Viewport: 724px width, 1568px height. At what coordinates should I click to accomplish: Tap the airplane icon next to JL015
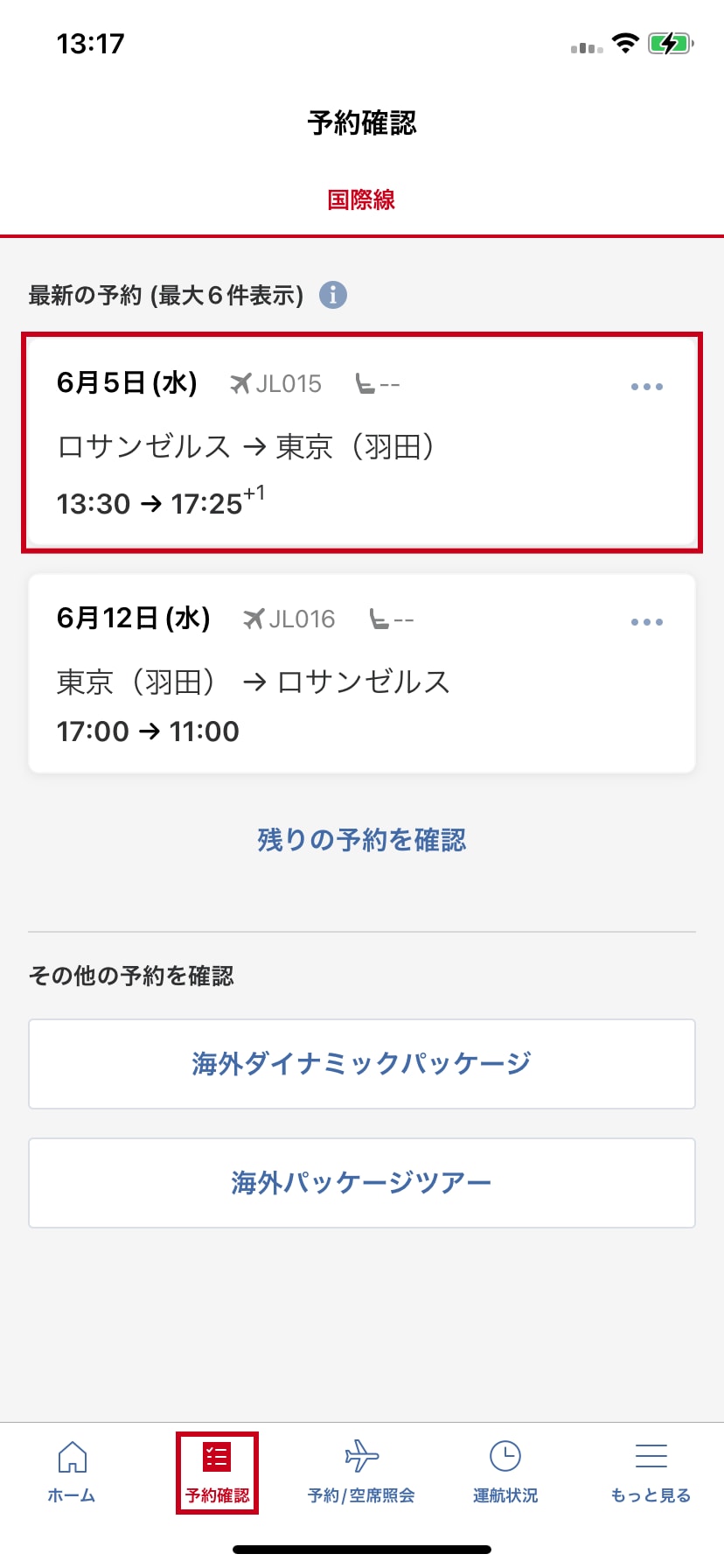click(x=240, y=383)
